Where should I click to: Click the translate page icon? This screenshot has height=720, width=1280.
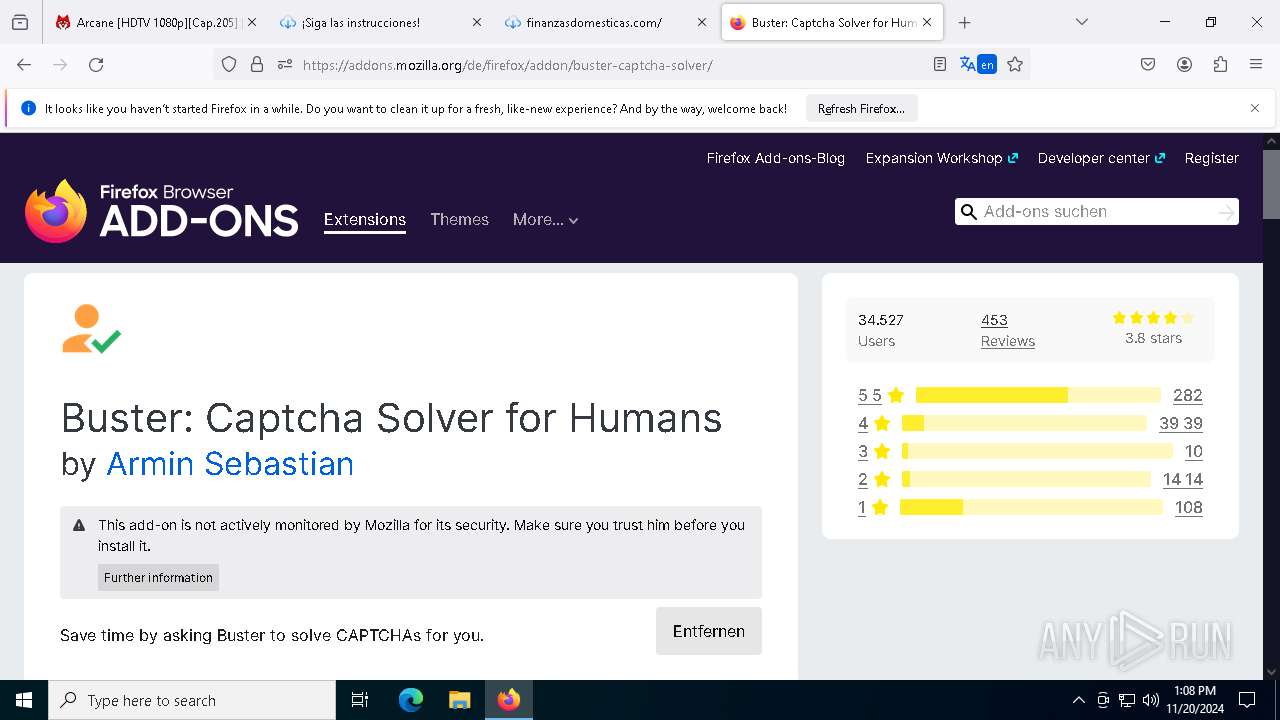click(977, 65)
